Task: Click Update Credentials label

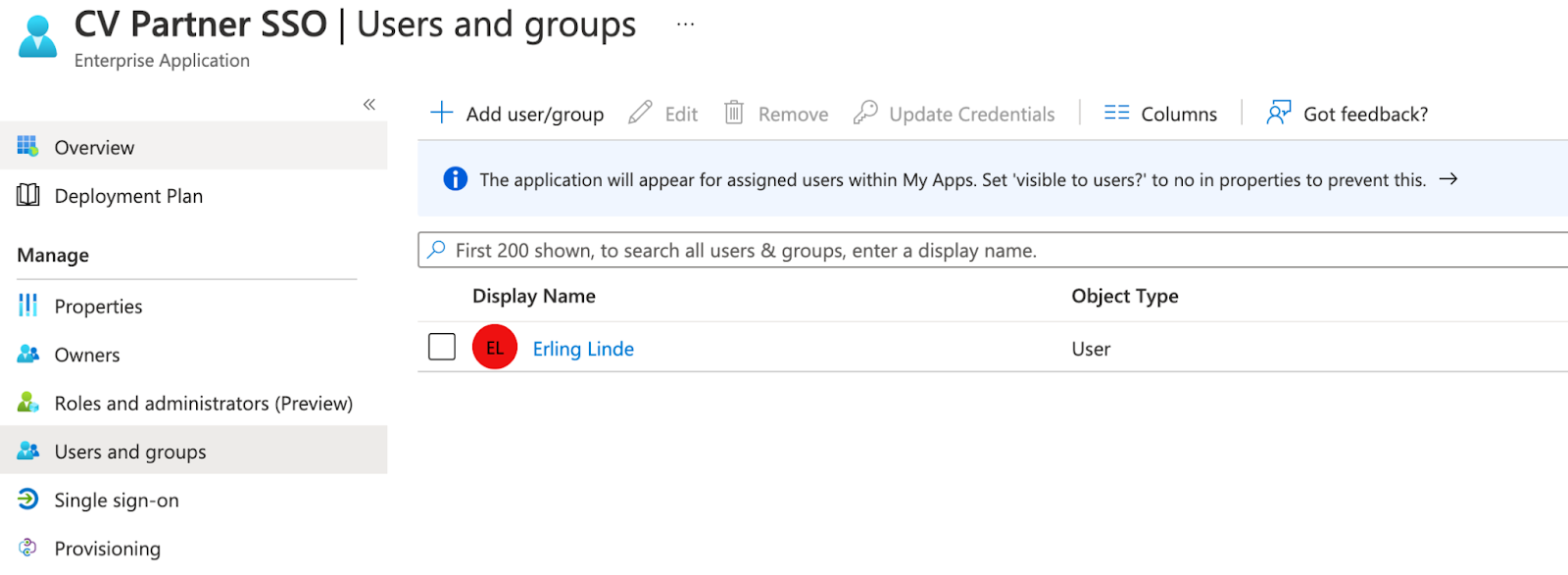Action: 972,115
